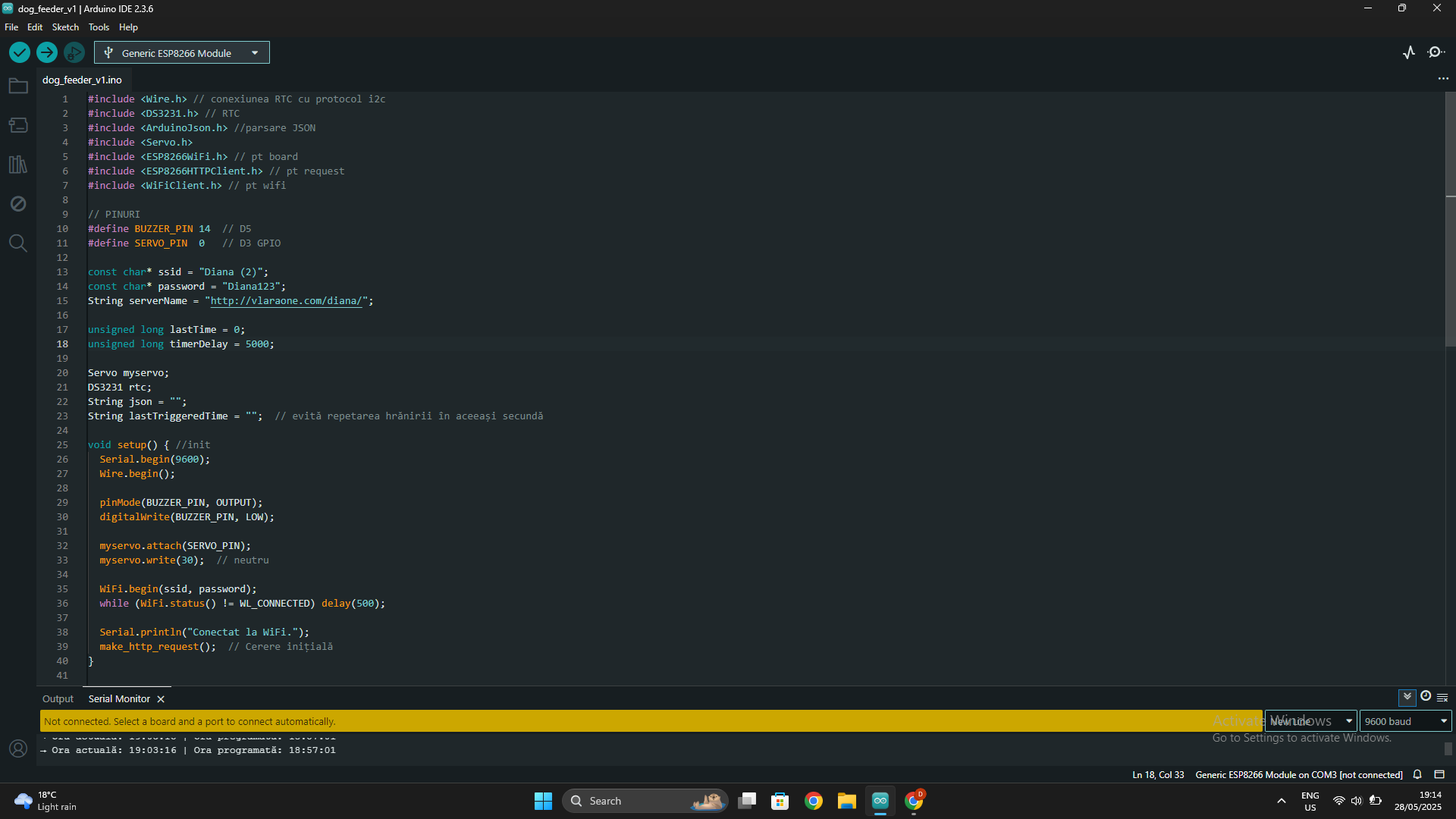The height and width of the screenshot is (819, 1456).
Task: Expand the Generic ESP8266 Module board selector
Action: pos(182,53)
